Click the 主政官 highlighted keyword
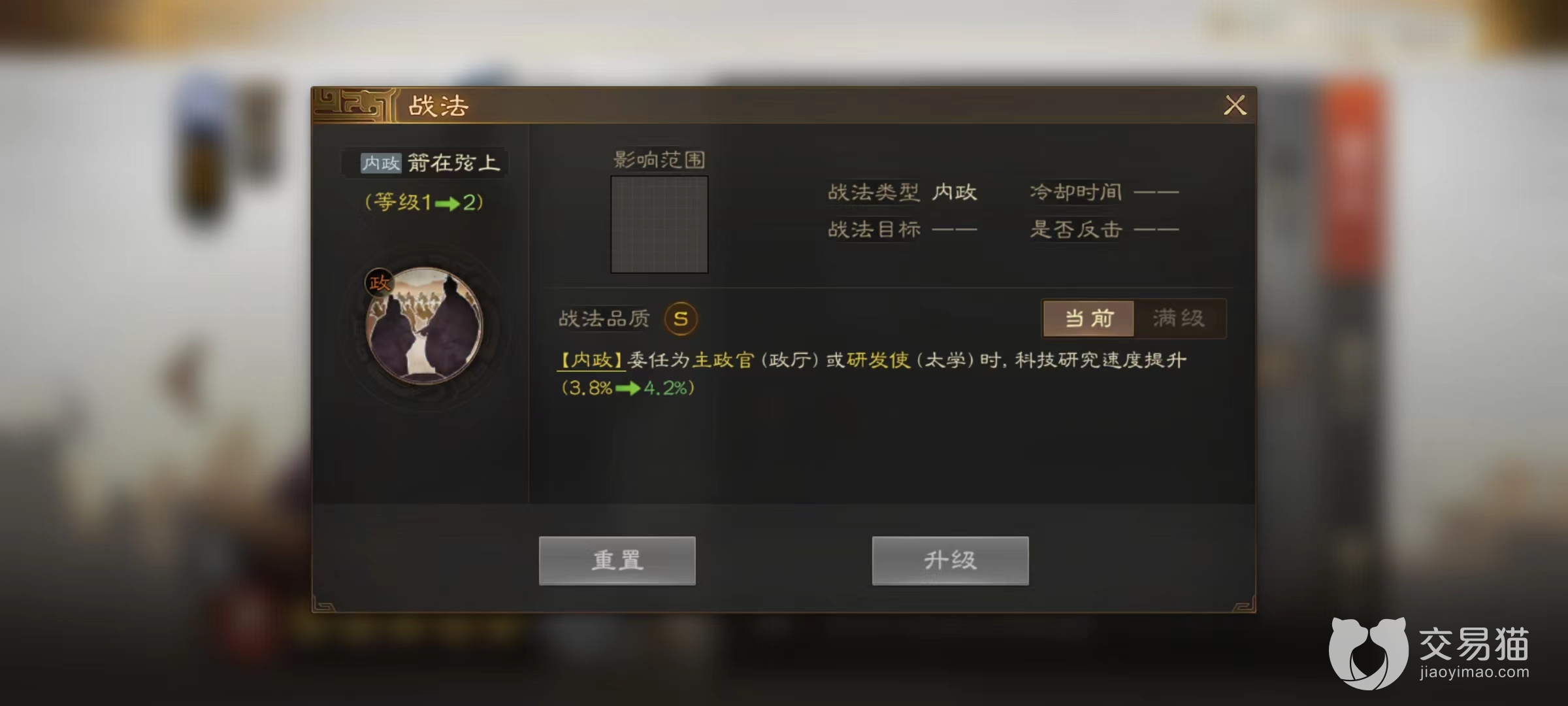Image resolution: width=1568 pixels, height=706 pixels. point(723,360)
